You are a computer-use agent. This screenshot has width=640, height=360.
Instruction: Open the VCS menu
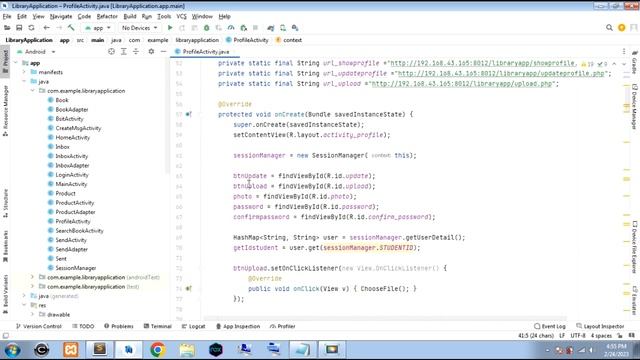point(181,16)
